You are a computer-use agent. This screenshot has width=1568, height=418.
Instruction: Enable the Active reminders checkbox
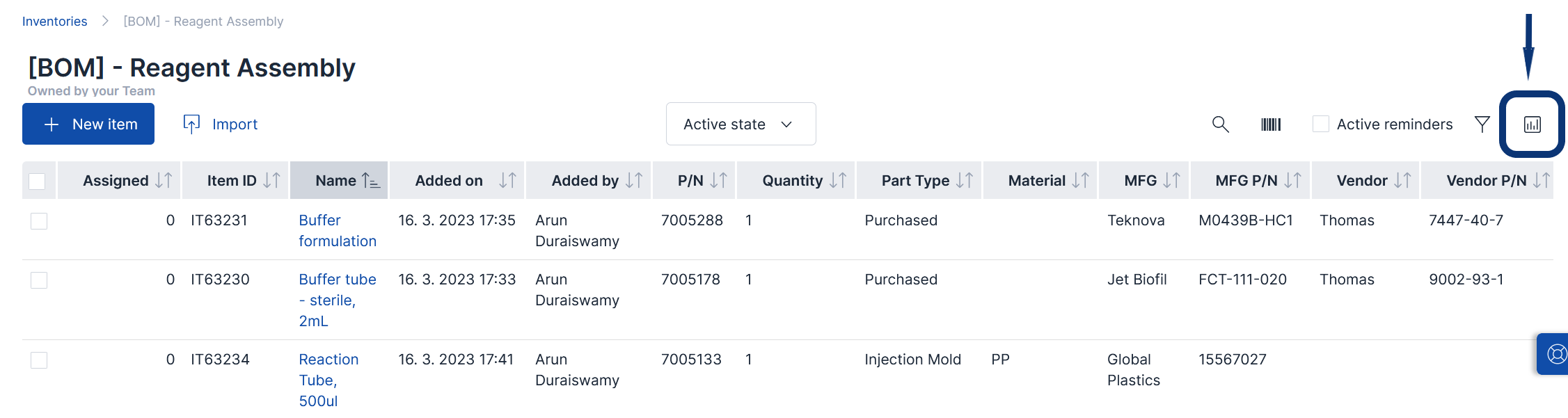pos(1320,124)
